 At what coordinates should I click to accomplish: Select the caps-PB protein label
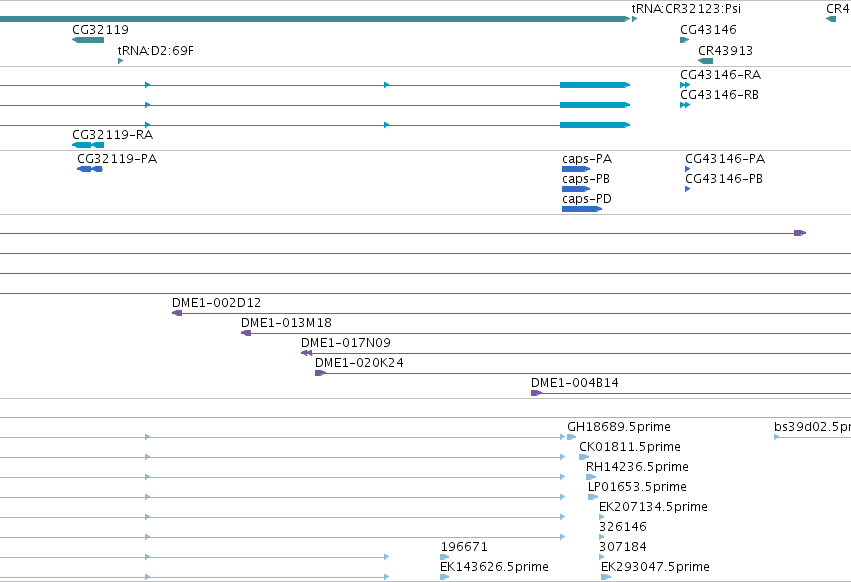(x=586, y=179)
